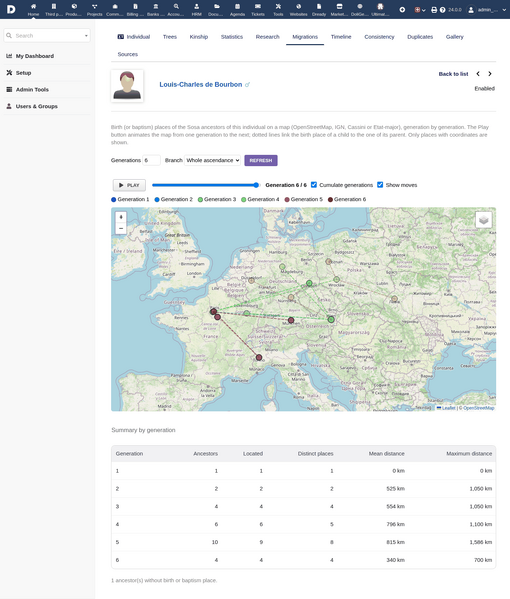
Task: Open Admin Tools in sidebar
Action: point(32,89)
